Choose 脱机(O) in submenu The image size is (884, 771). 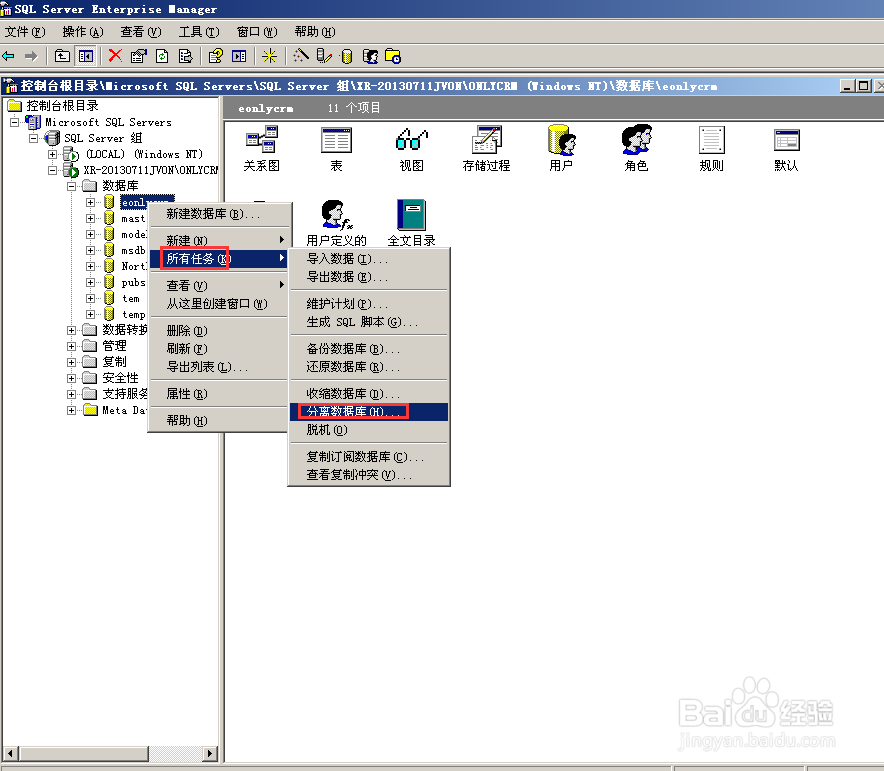click(x=369, y=429)
